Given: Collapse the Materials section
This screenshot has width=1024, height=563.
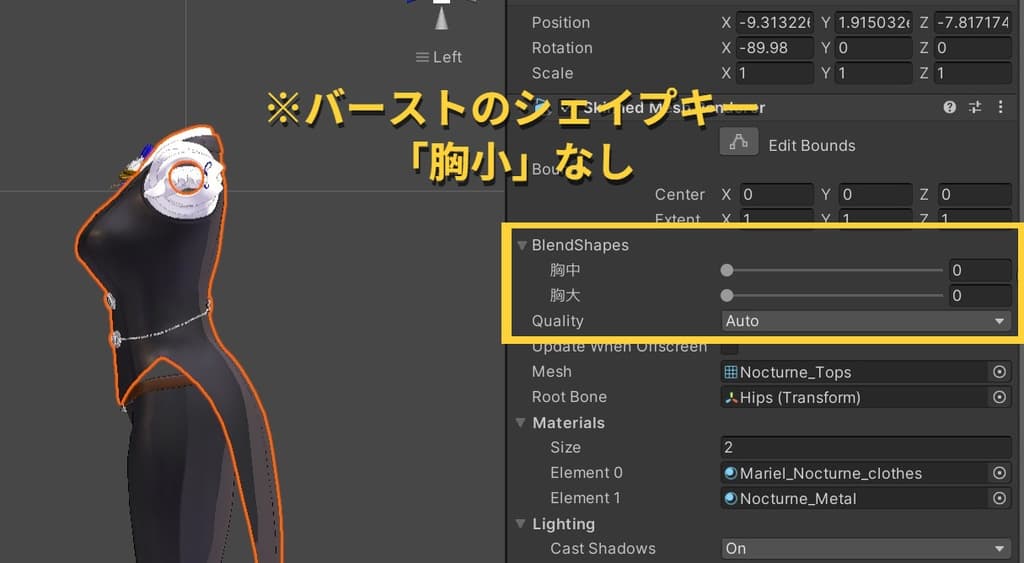Looking at the screenshot, I should tap(520, 423).
